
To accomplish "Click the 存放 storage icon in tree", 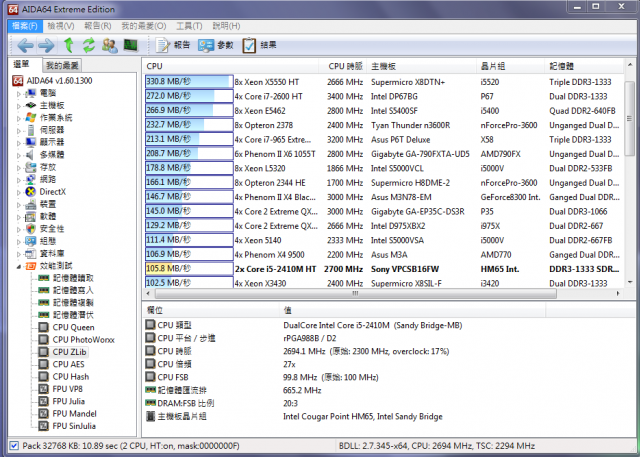I will click(x=31, y=167).
